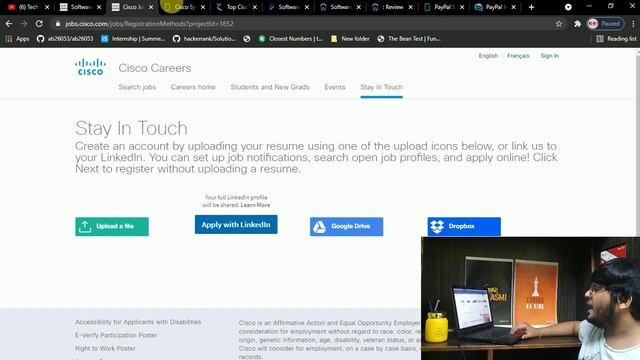Click Apply with LinkedIn button
640x360 pixels.
coord(236,224)
